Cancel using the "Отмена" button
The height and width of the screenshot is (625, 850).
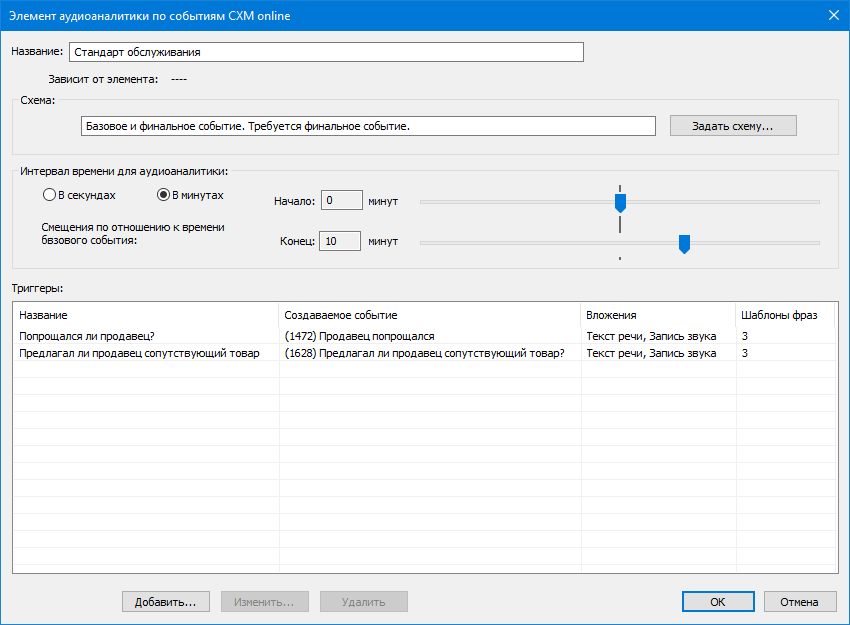799,602
